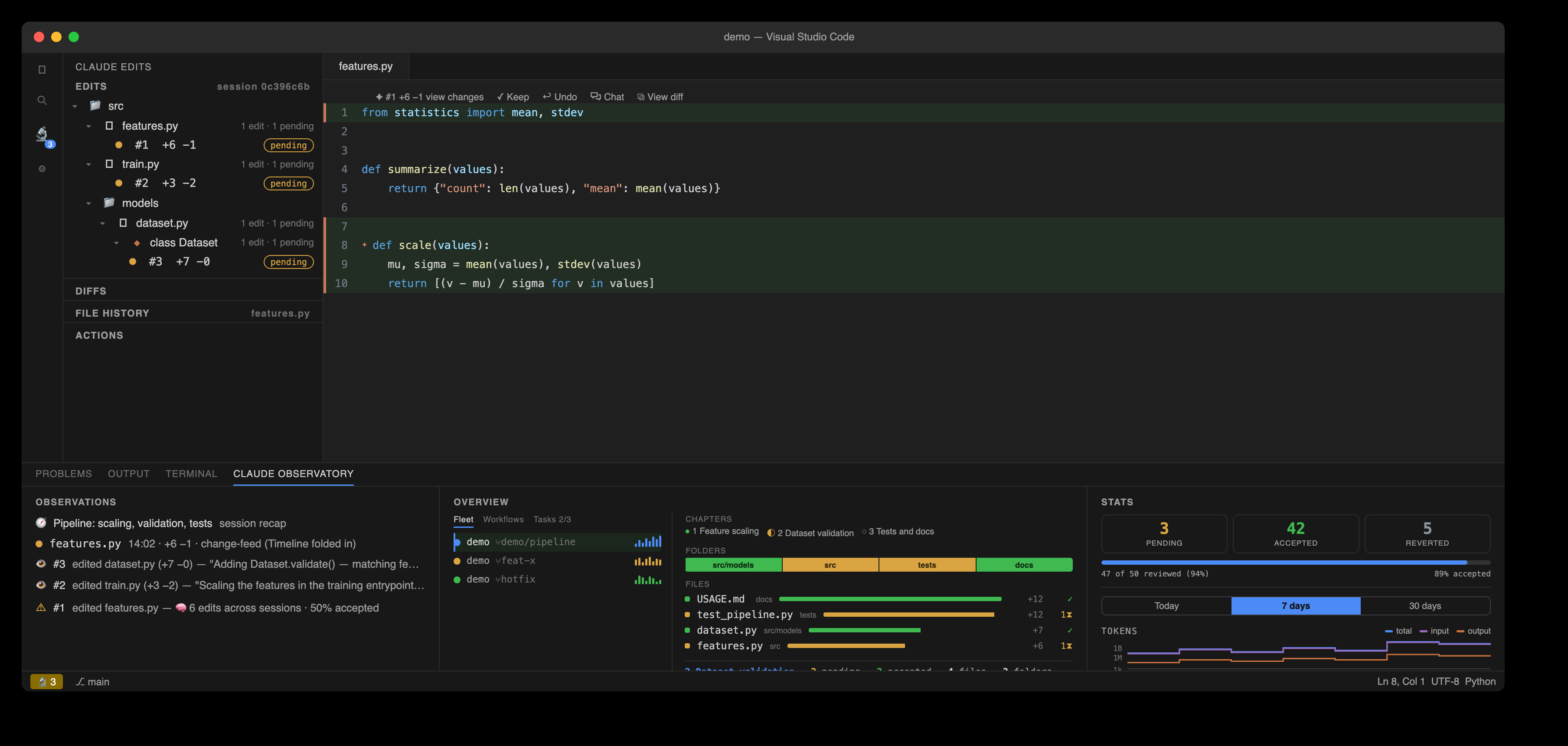This screenshot has height=746, width=1568.
Task: Click the pending badge for edit #3
Action: 288,262
